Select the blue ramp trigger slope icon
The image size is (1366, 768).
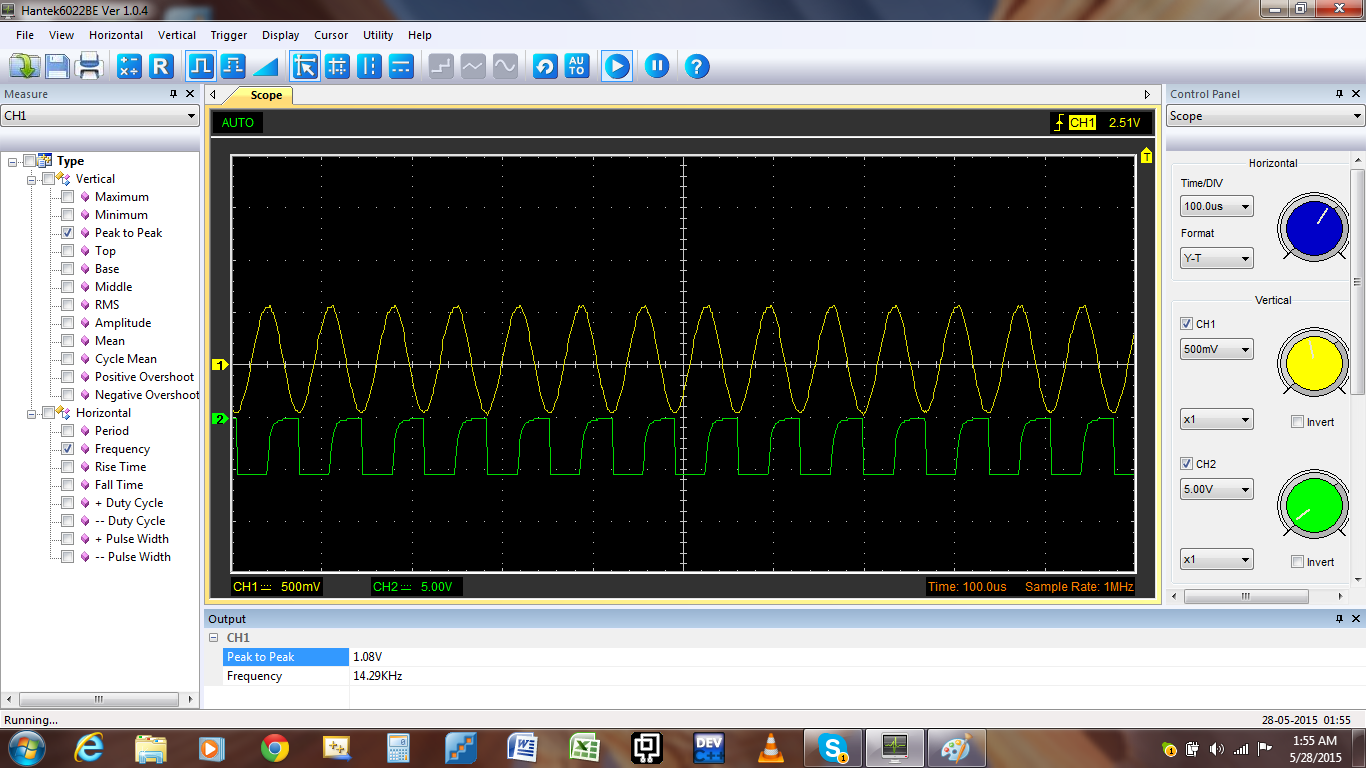[x=265, y=67]
